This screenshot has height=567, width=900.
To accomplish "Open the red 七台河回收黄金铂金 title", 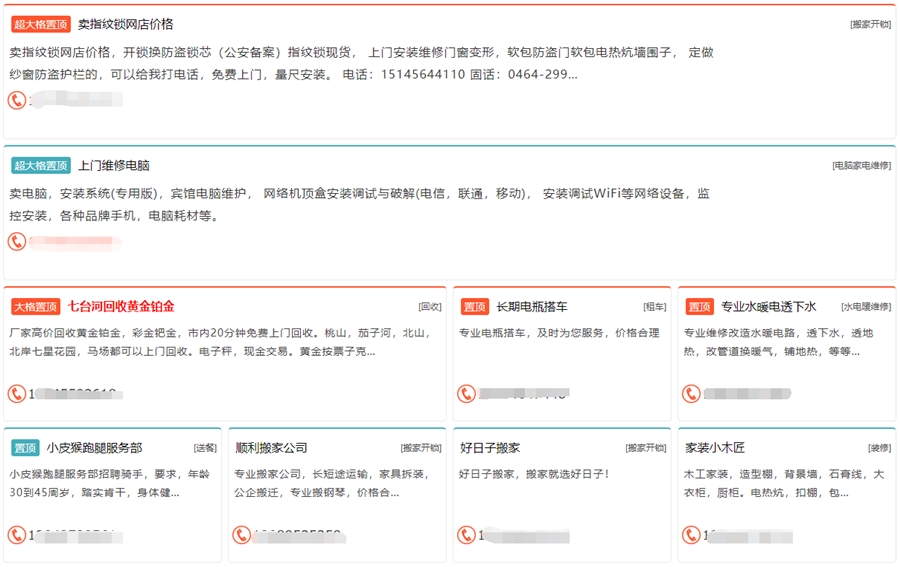I will (121, 306).
